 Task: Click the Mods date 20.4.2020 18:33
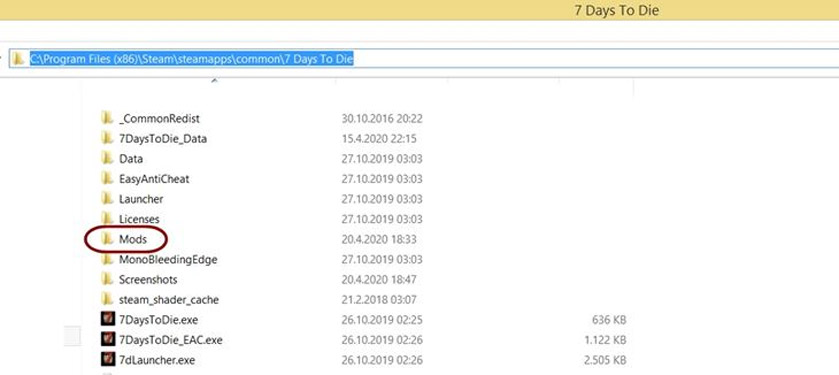[x=379, y=239]
